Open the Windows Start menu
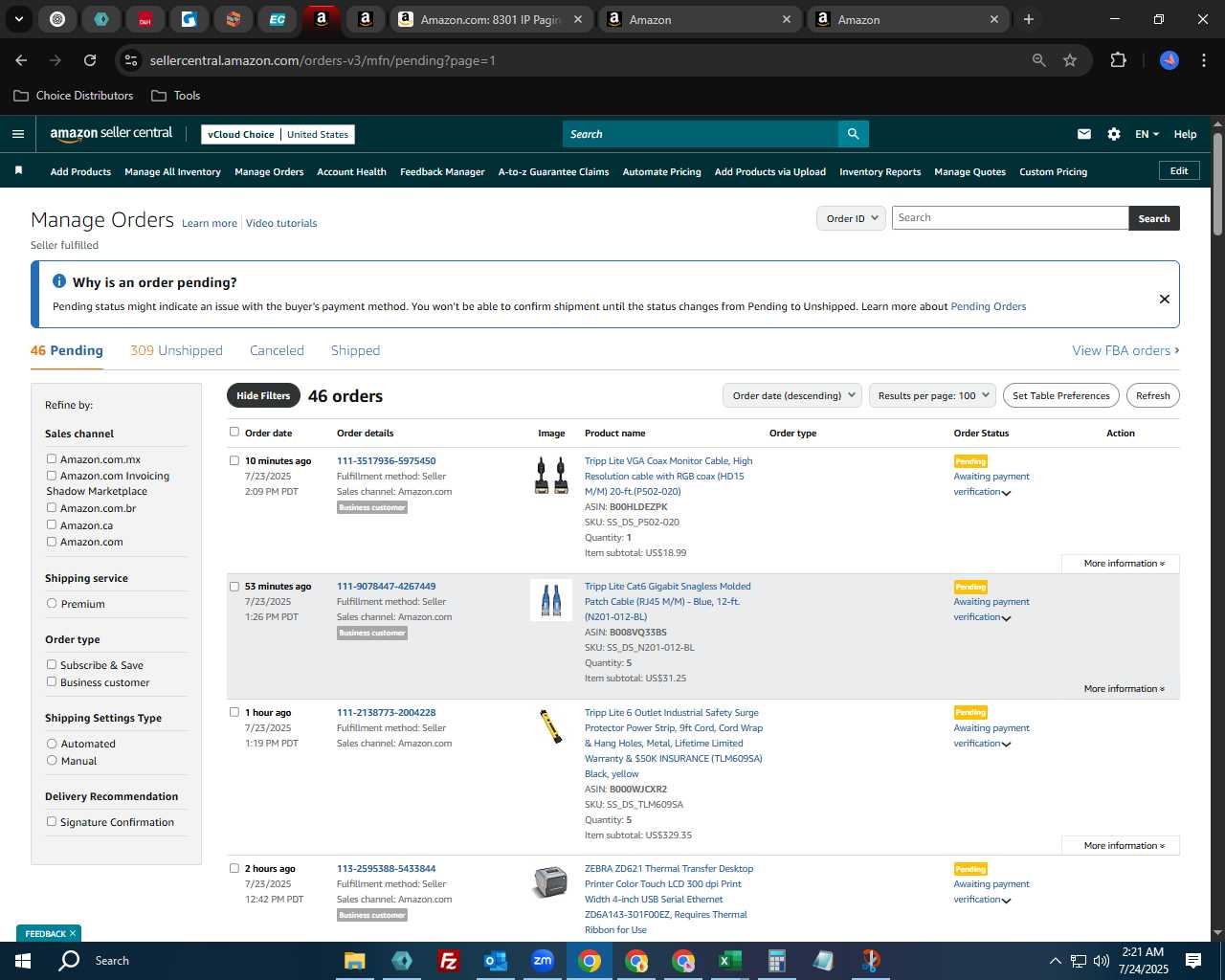1225x980 pixels. (23, 961)
